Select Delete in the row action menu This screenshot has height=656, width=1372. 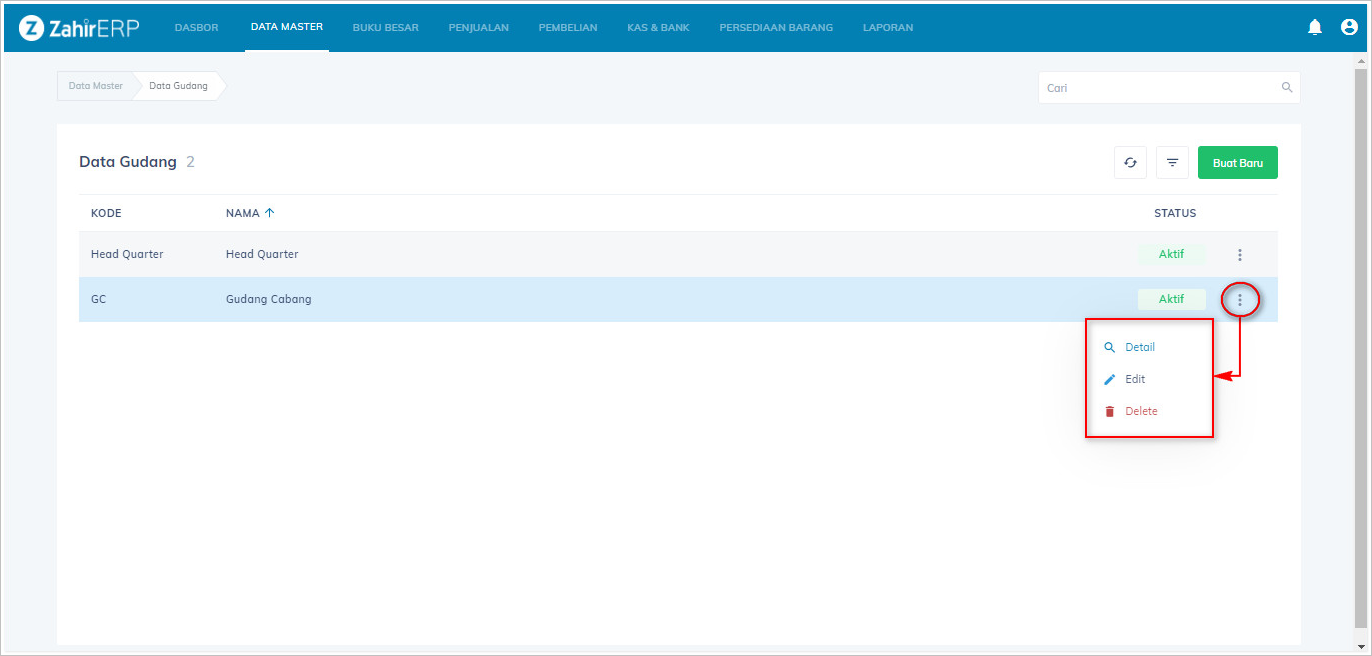click(x=1140, y=412)
